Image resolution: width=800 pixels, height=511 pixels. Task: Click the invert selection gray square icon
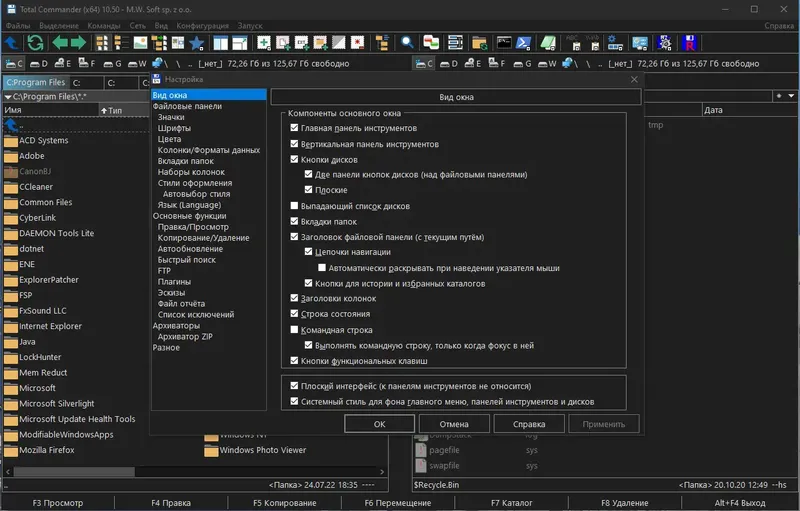click(x=339, y=43)
